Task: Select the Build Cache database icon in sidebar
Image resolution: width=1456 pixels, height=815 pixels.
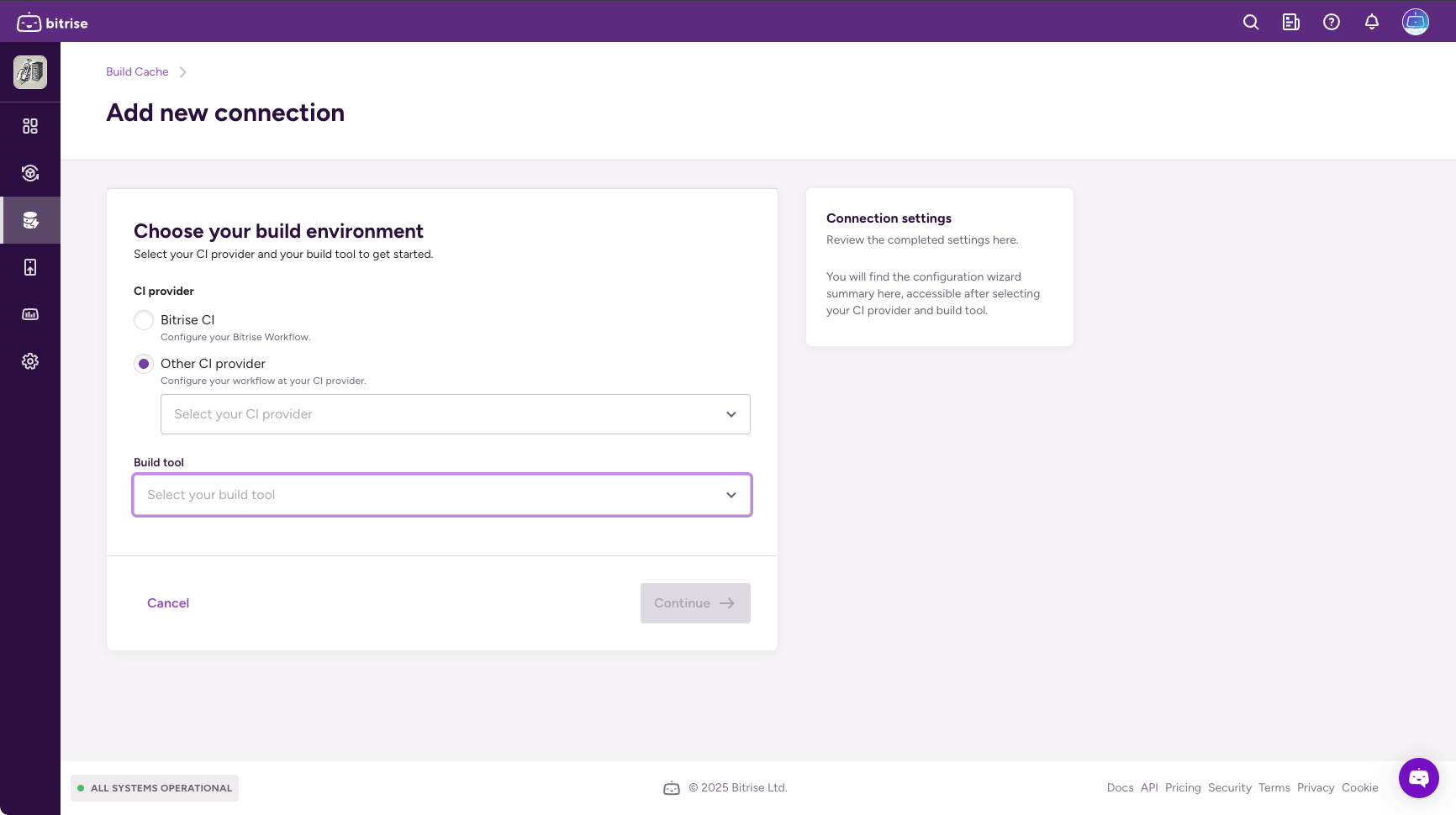Action: click(30, 220)
